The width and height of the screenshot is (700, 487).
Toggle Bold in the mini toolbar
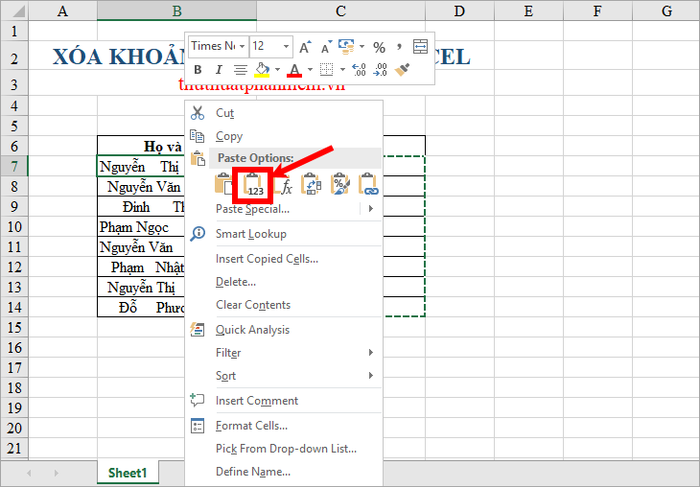(198, 70)
